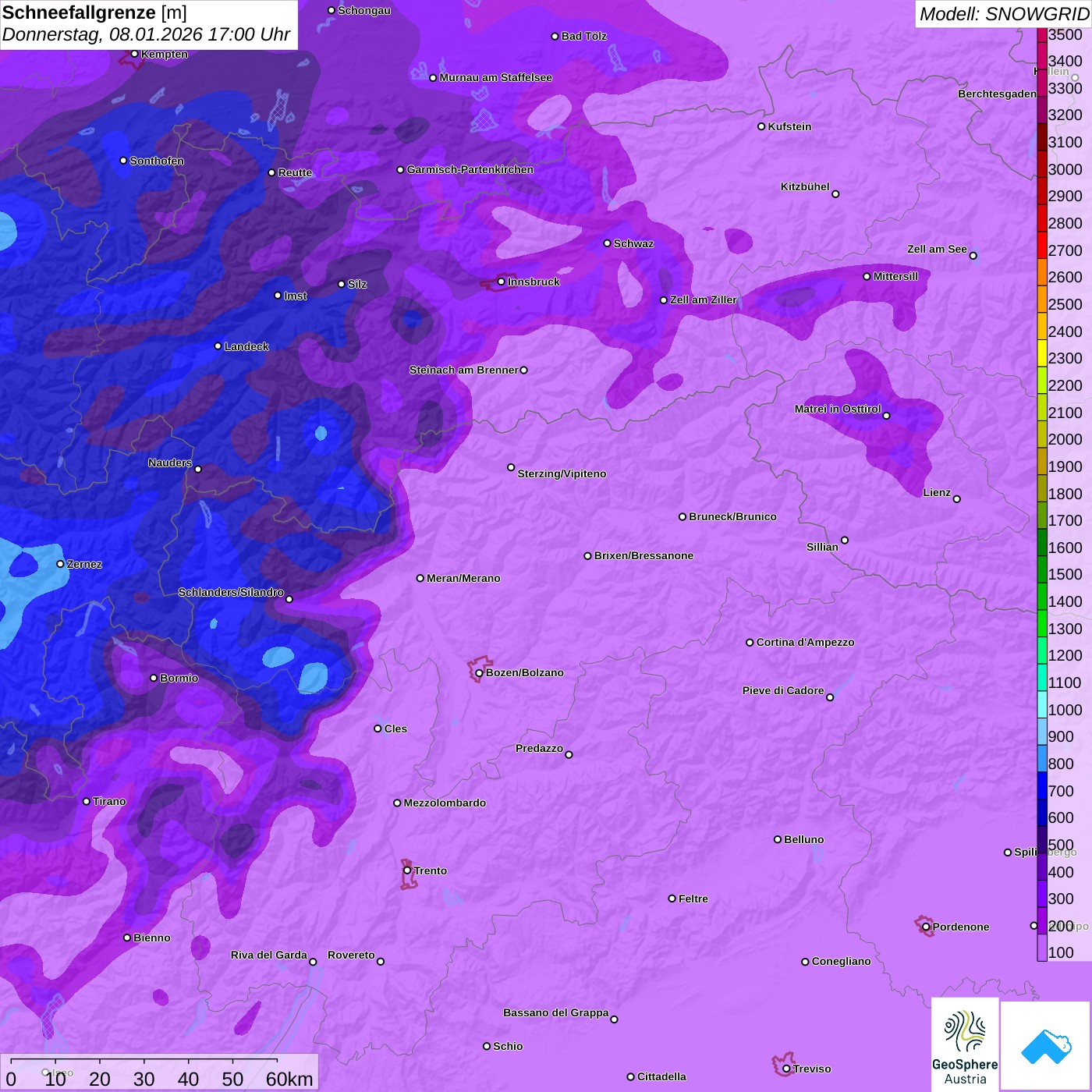The image size is (1092, 1092).
Task: Click the date Donnerstag, 08.01.2026 17:00 Uhr
Action: (x=146, y=34)
